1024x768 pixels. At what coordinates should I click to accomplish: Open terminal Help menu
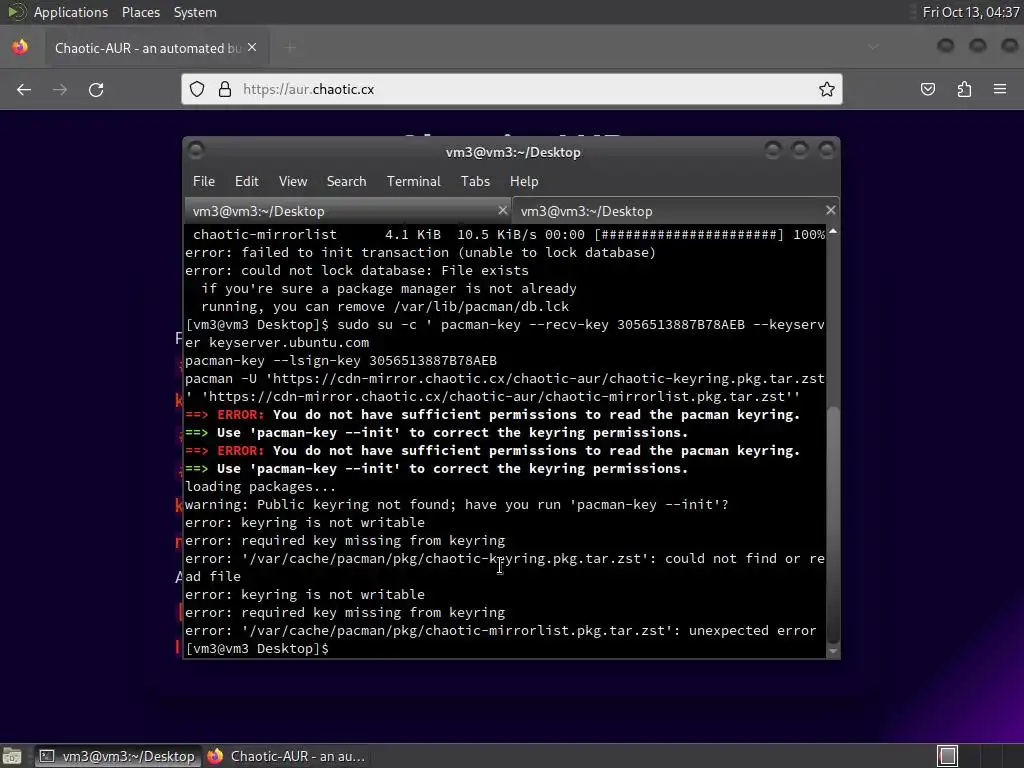pos(524,182)
